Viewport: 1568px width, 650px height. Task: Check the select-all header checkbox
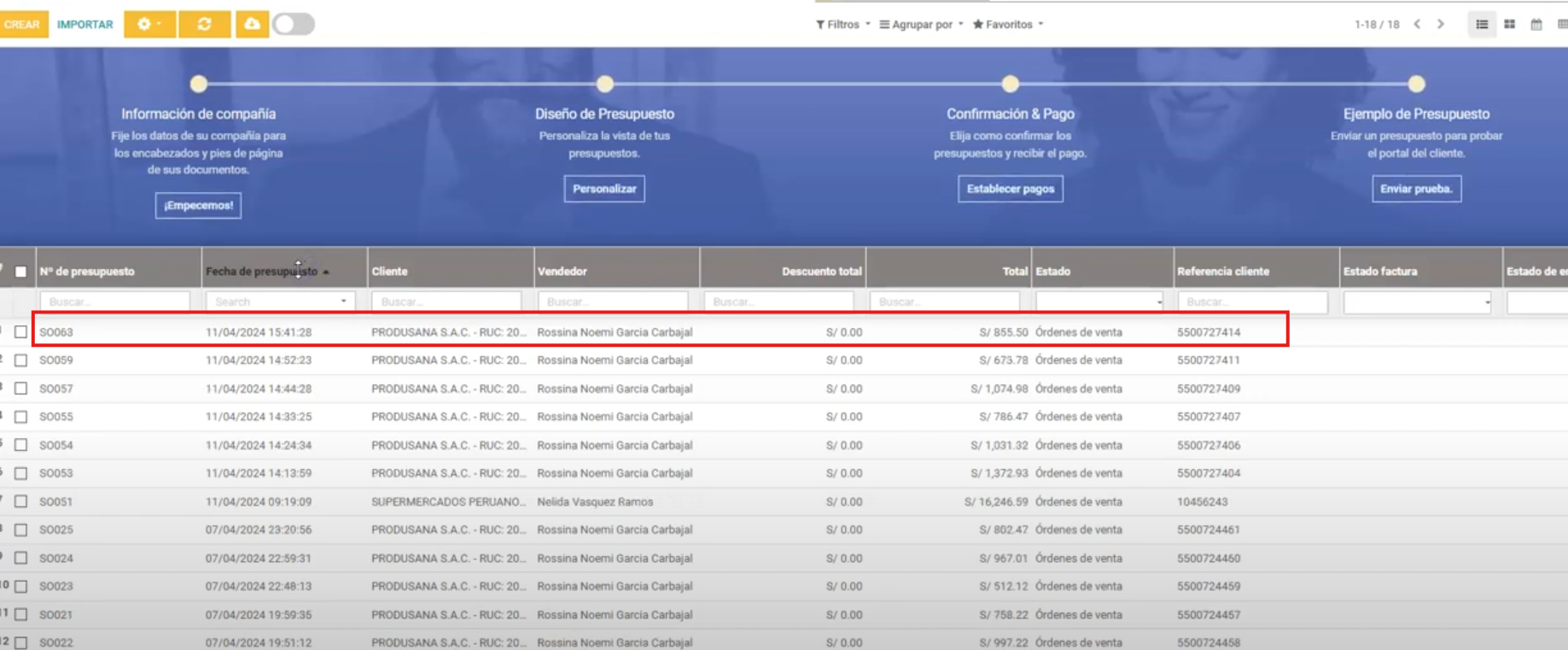click(20, 272)
